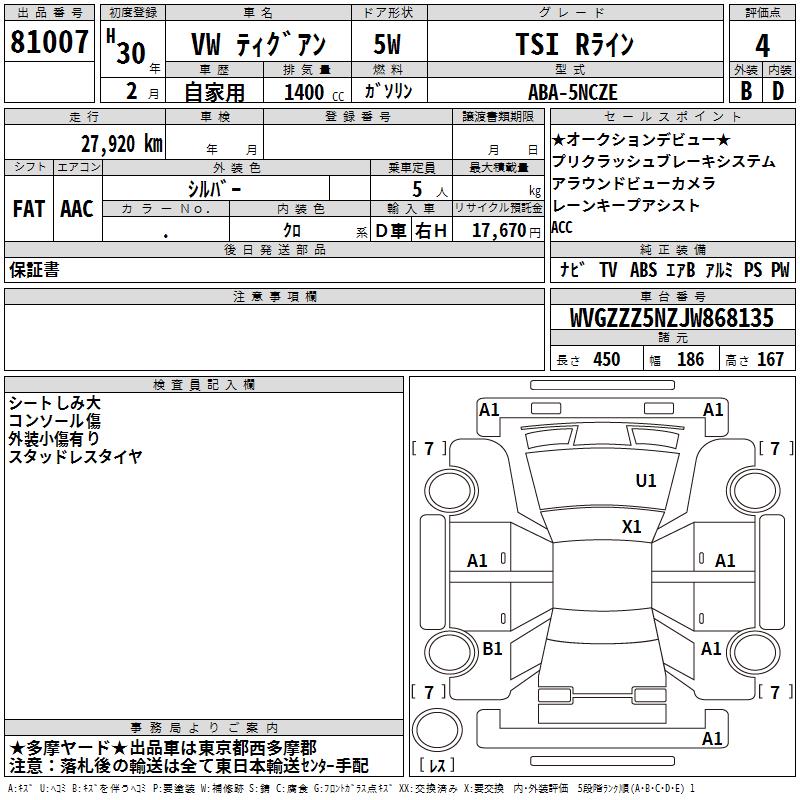Viewport: 800px width, 800px height.
Task: Click the model code ABA-5NCZE
Action: [x=573, y=92]
